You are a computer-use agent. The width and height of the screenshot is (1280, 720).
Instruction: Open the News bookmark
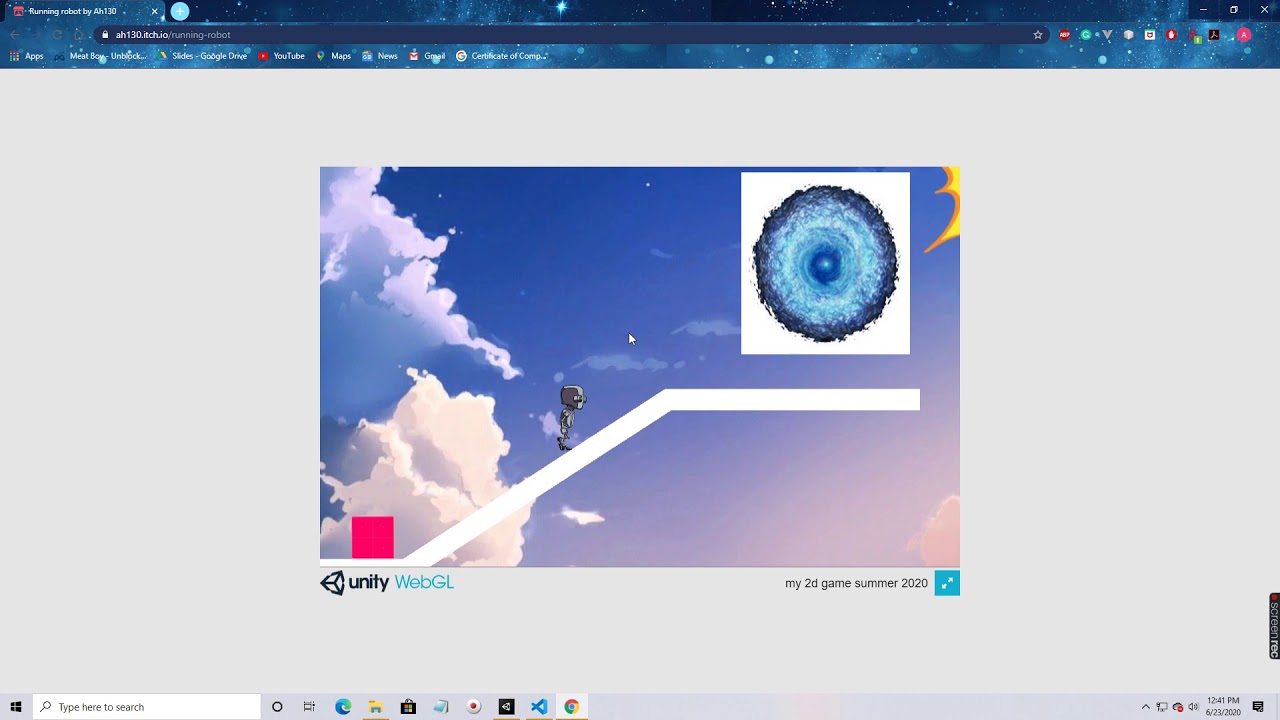coord(380,56)
